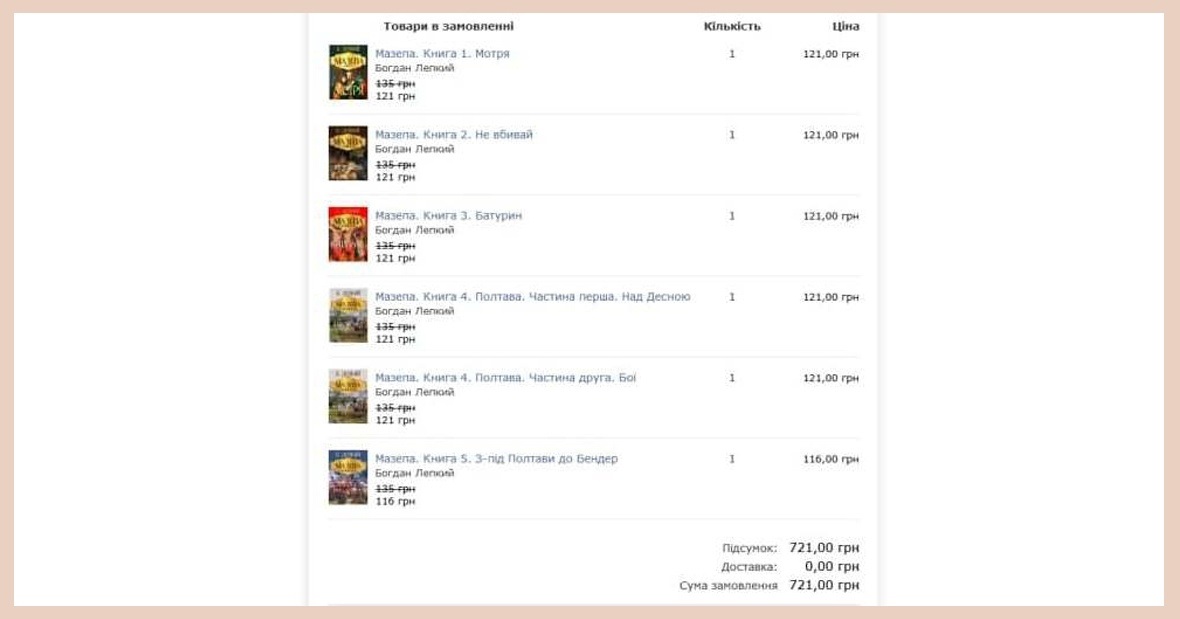1180x619 pixels.
Task: Open Книга 4. Полтава. Частина перша link
Action: coord(532,297)
